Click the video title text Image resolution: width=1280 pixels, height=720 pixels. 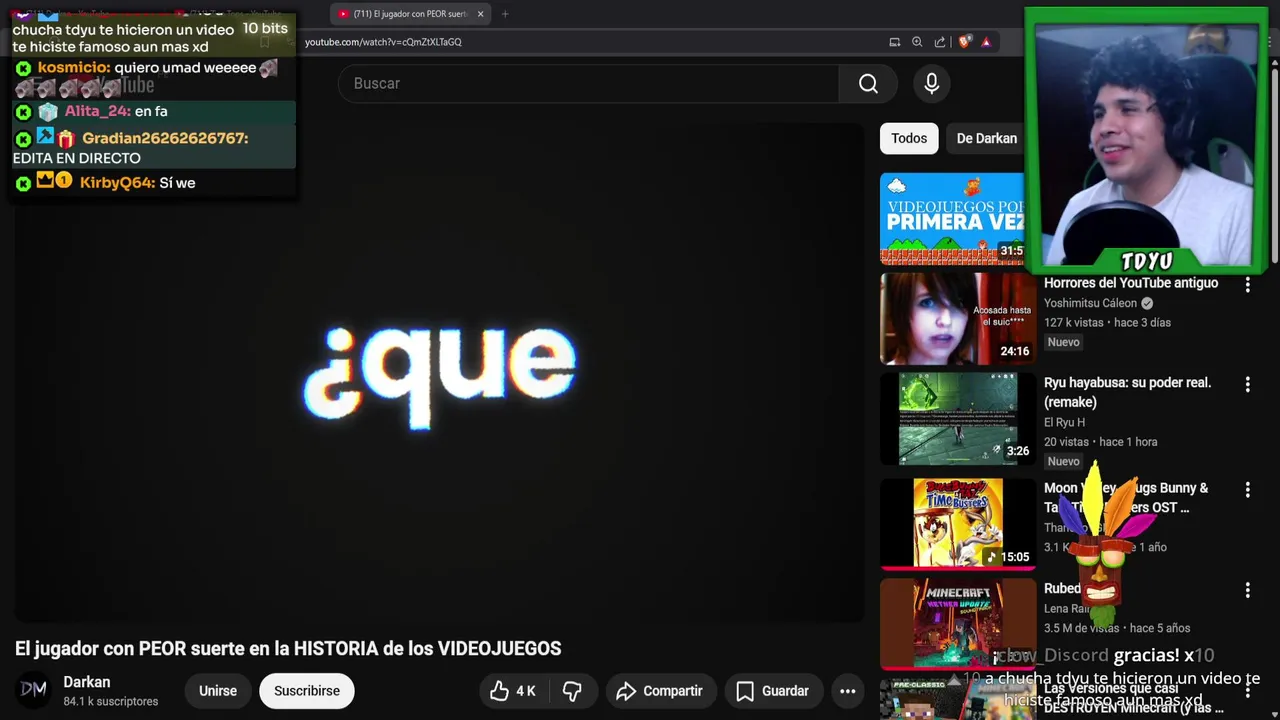288,649
